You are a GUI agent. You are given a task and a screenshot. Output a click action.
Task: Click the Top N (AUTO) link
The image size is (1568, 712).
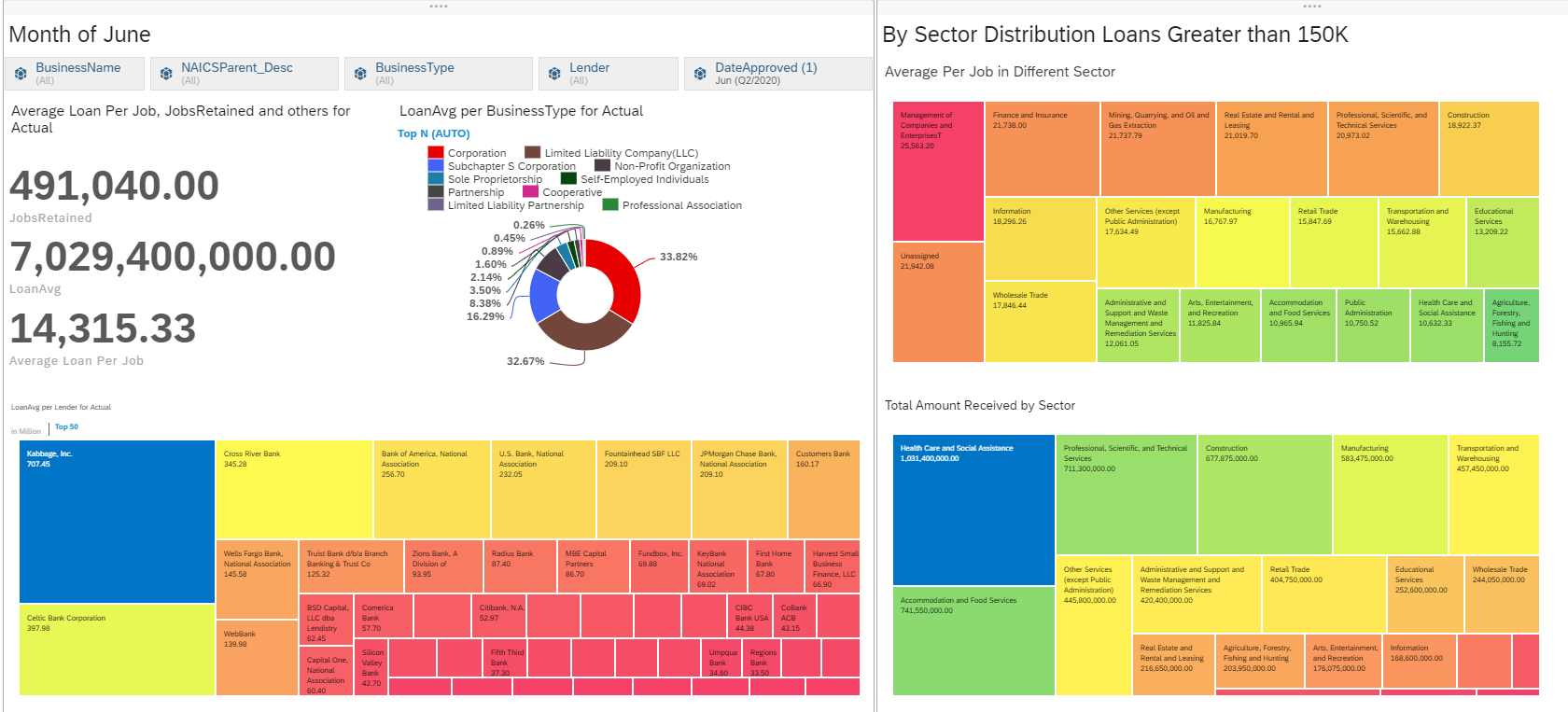pyautogui.click(x=434, y=134)
